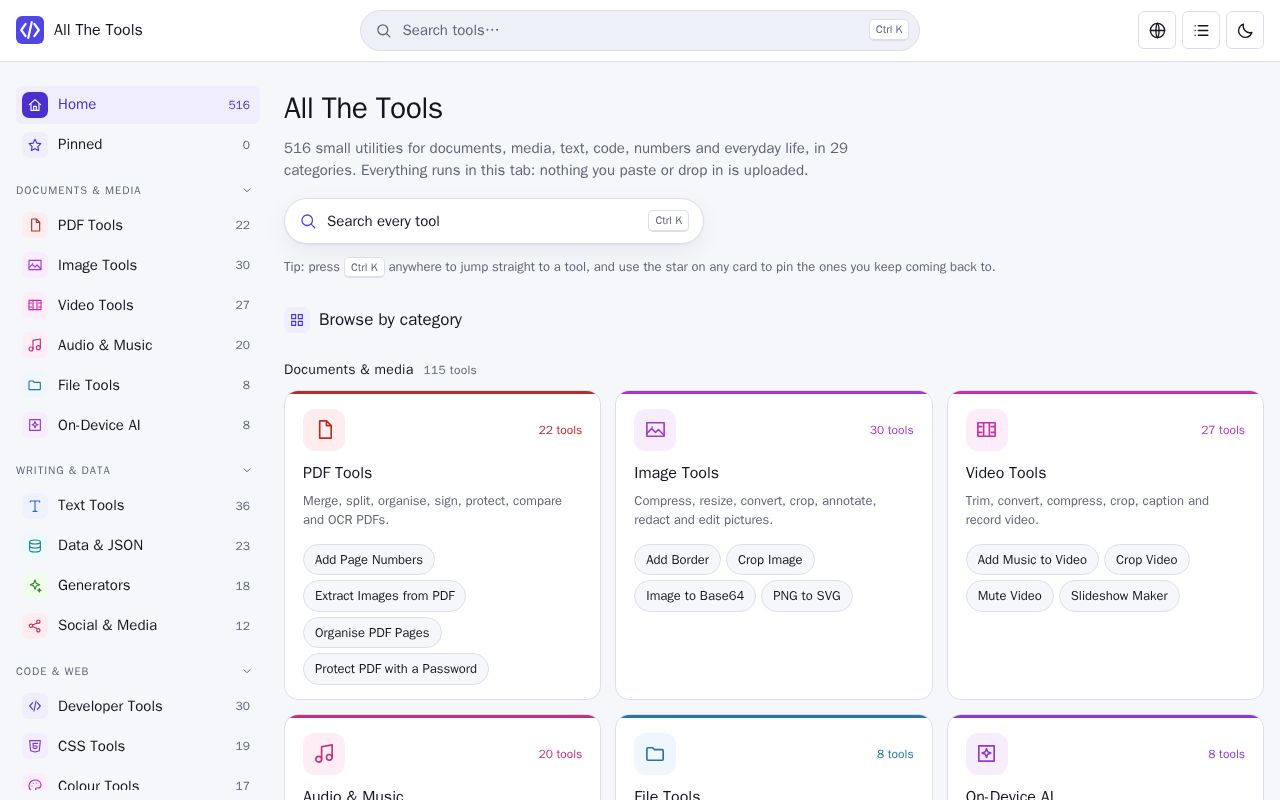The height and width of the screenshot is (800, 1280).
Task: Click the list view icon in header
Action: [1201, 30]
